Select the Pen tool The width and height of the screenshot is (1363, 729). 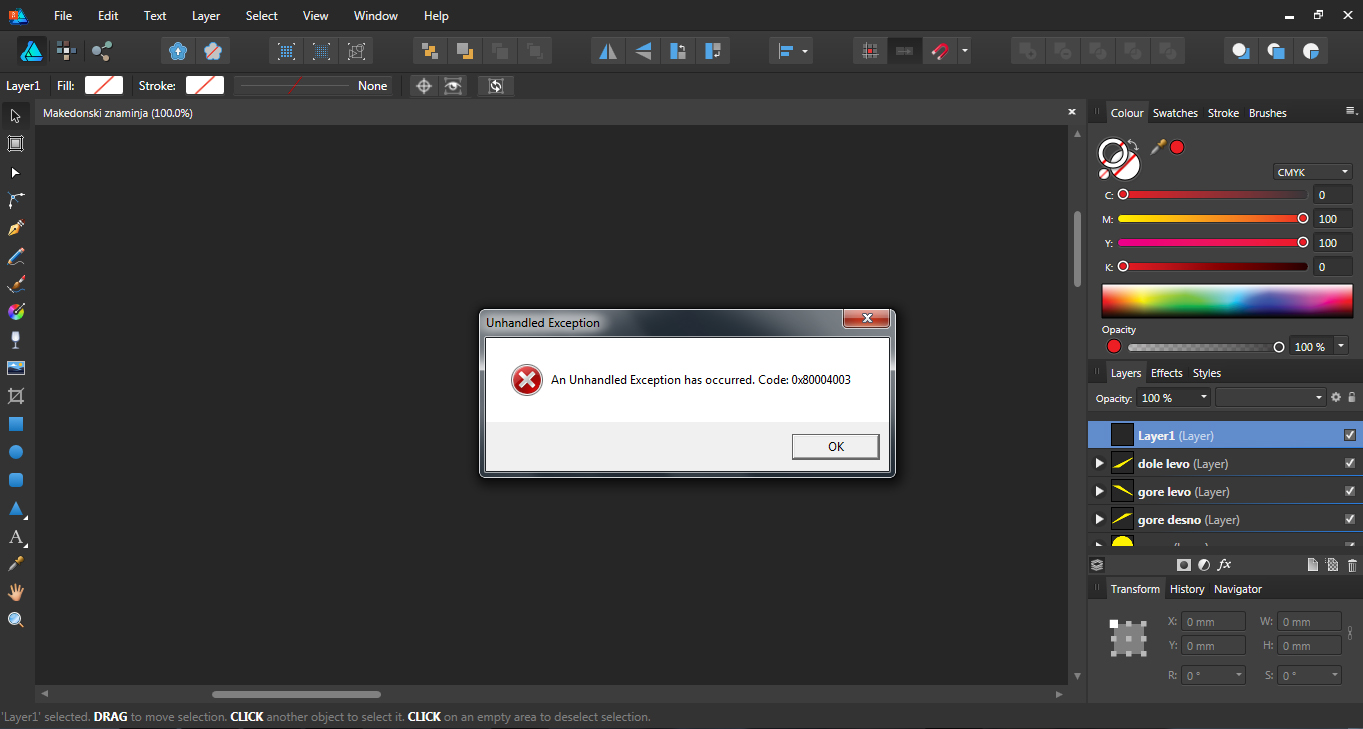pyautogui.click(x=15, y=228)
